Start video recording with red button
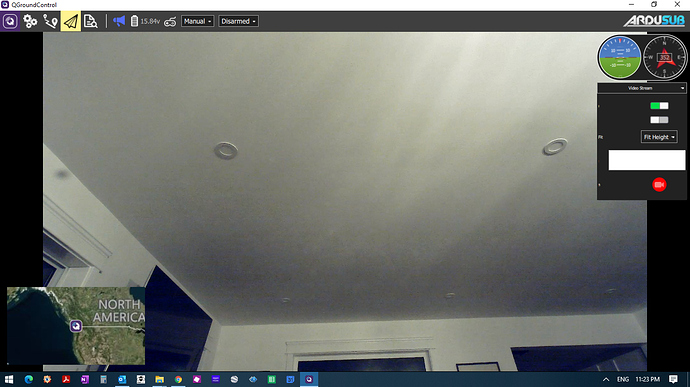This screenshot has height=387, width=690. click(659, 185)
